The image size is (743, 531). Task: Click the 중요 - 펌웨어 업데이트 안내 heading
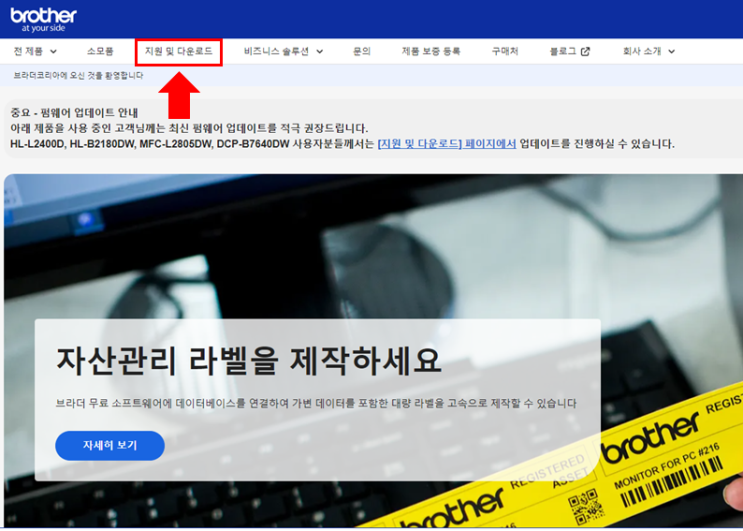[74, 113]
